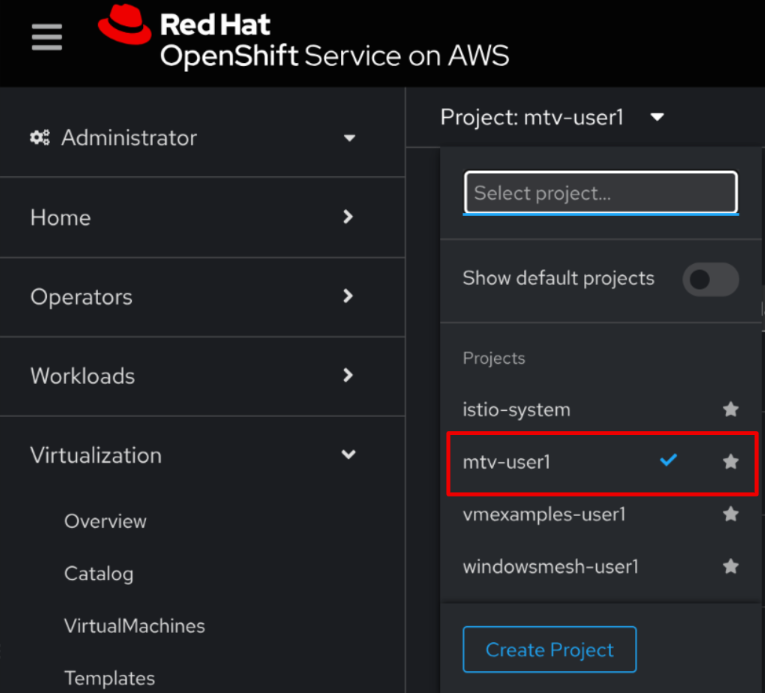This screenshot has width=765, height=693.
Task: Toggle Show default projects switch
Action: (x=710, y=280)
